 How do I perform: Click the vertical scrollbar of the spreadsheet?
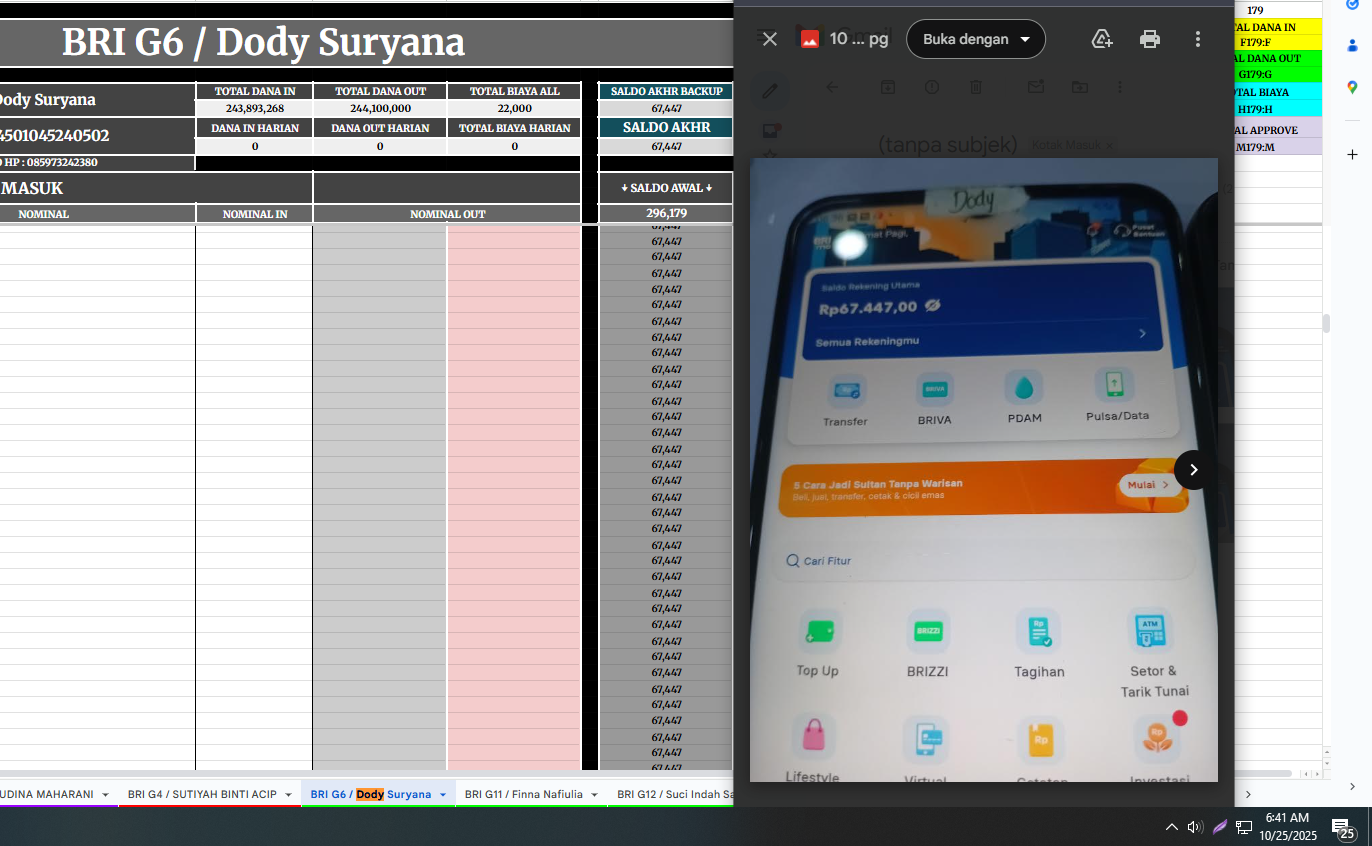click(1327, 323)
